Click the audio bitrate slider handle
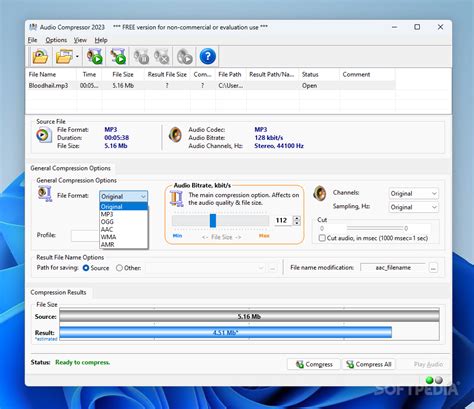This screenshot has width=474, height=409. [x=213, y=221]
